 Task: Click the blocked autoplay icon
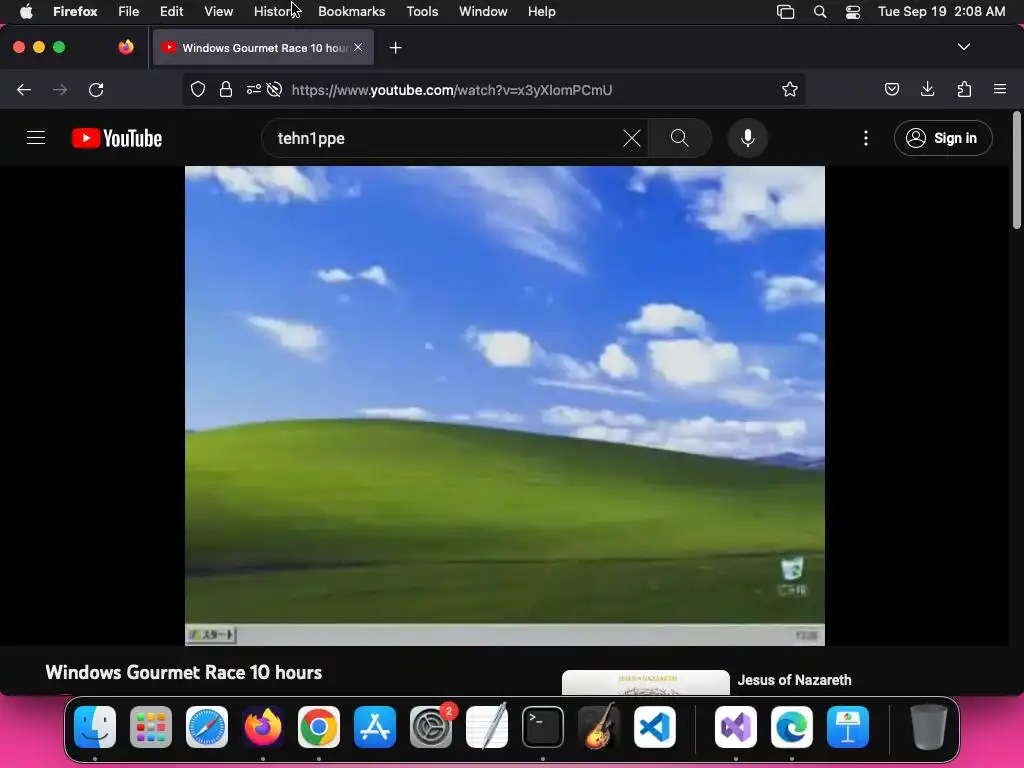(274, 89)
